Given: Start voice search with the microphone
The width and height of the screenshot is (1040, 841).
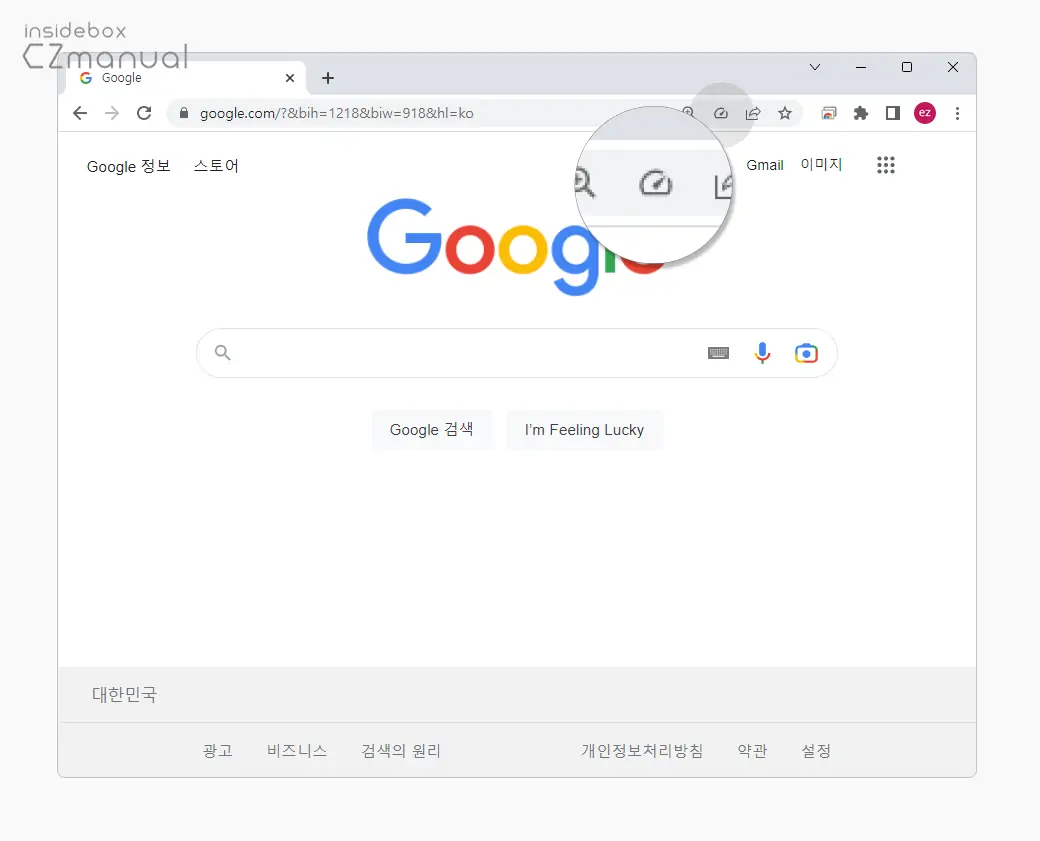Looking at the screenshot, I should point(762,353).
